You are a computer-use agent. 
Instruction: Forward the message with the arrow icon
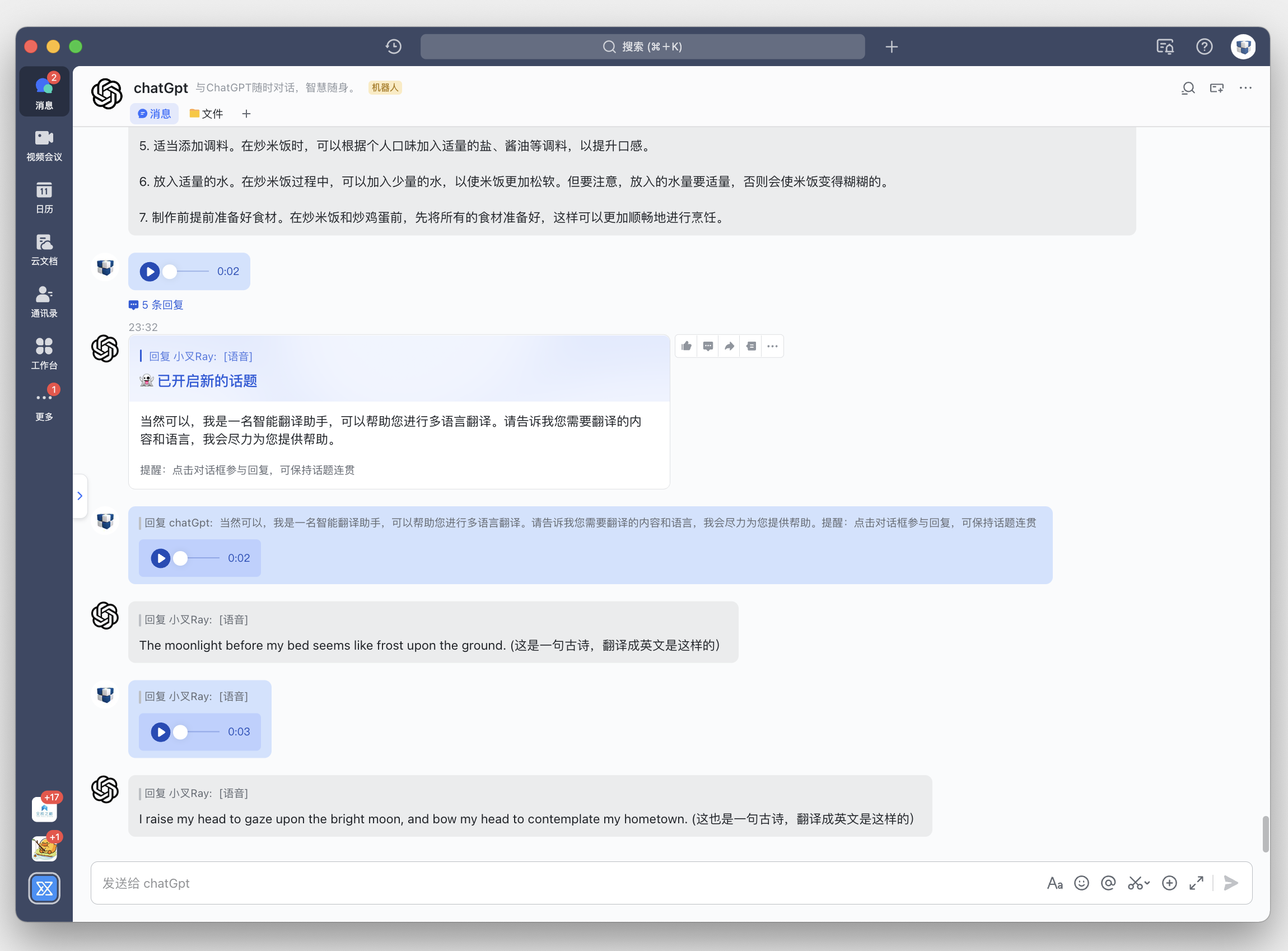[729, 346]
